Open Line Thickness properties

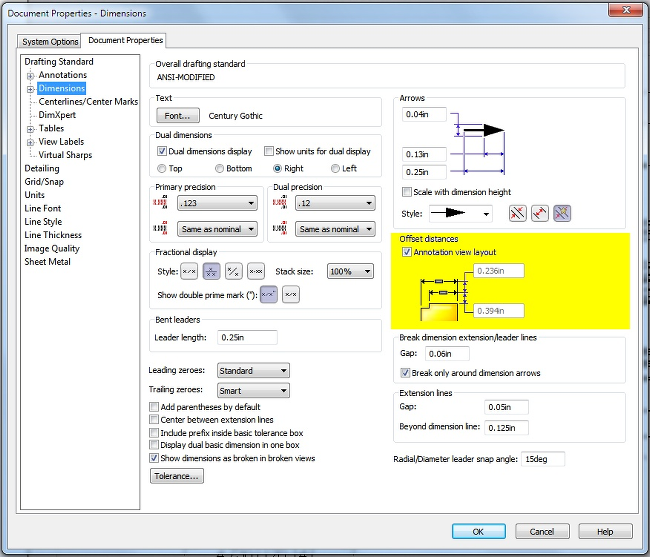[x=53, y=235]
